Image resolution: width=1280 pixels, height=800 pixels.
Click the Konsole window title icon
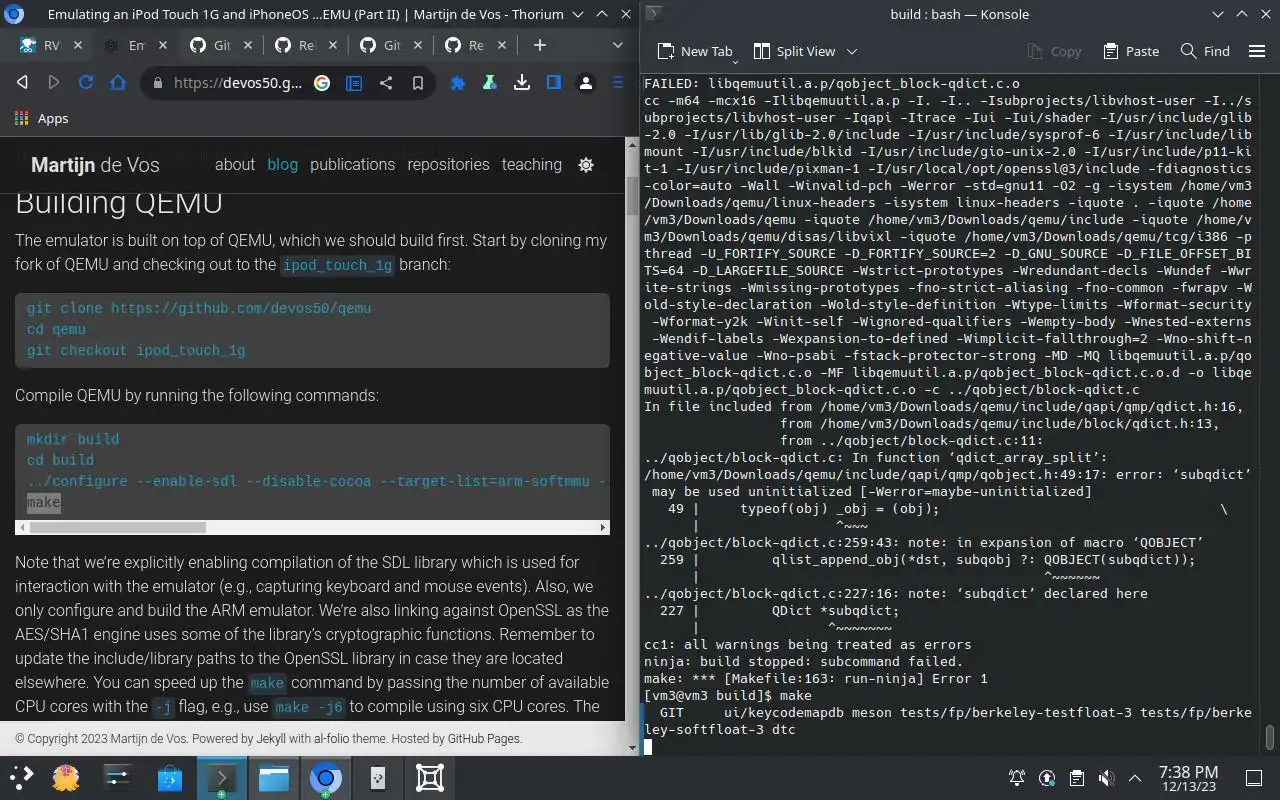[652, 14]
